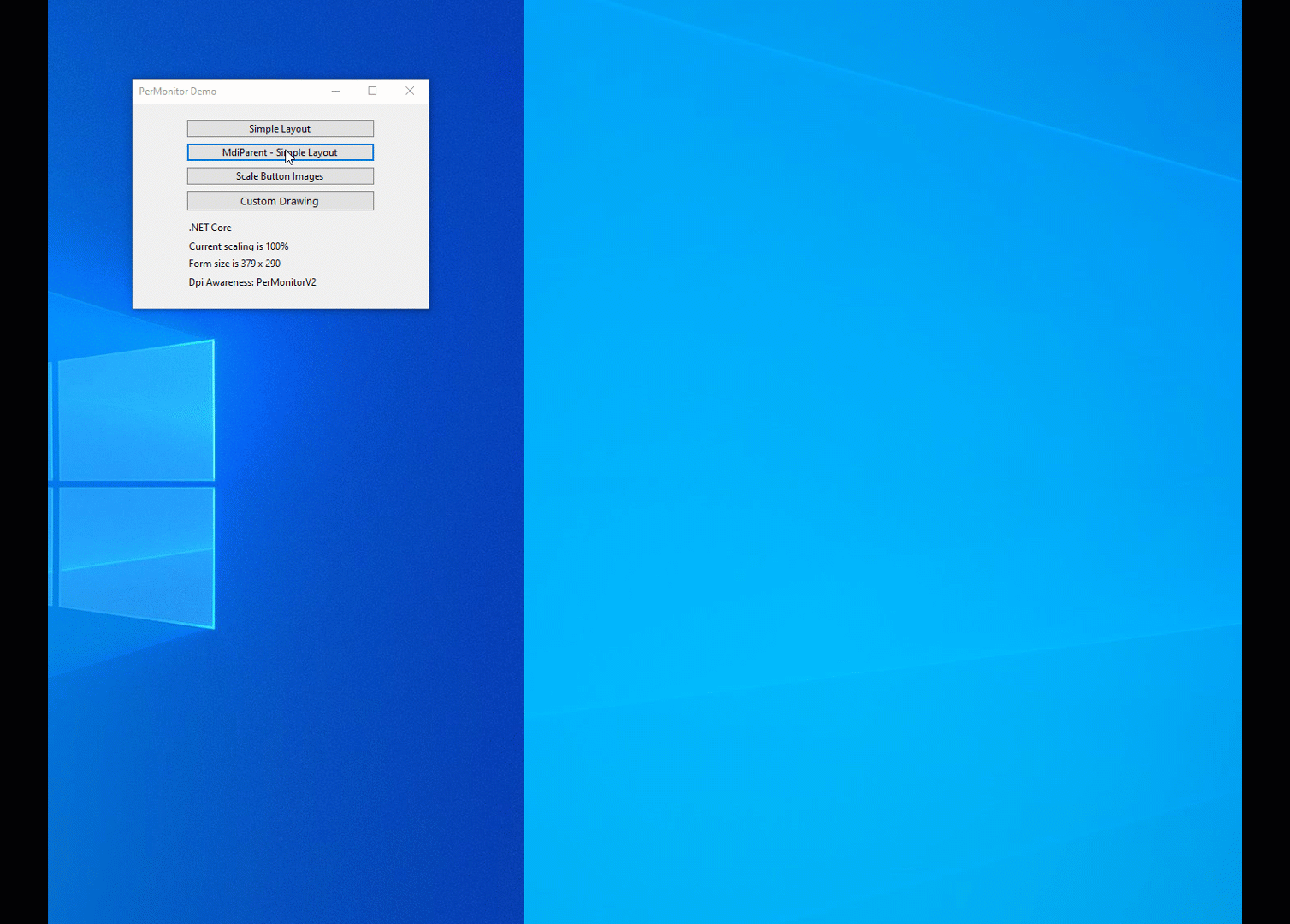This screenshot has width=1290, height=924.
Task: Close the PerMonitor Demo window
Action: point(410,92)
